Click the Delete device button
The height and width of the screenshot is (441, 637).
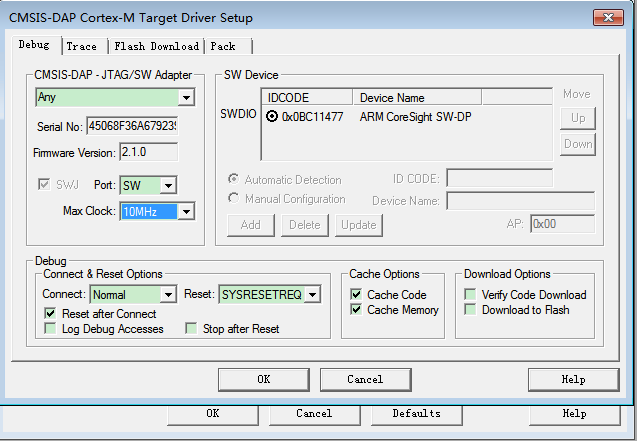click(305, 225)
